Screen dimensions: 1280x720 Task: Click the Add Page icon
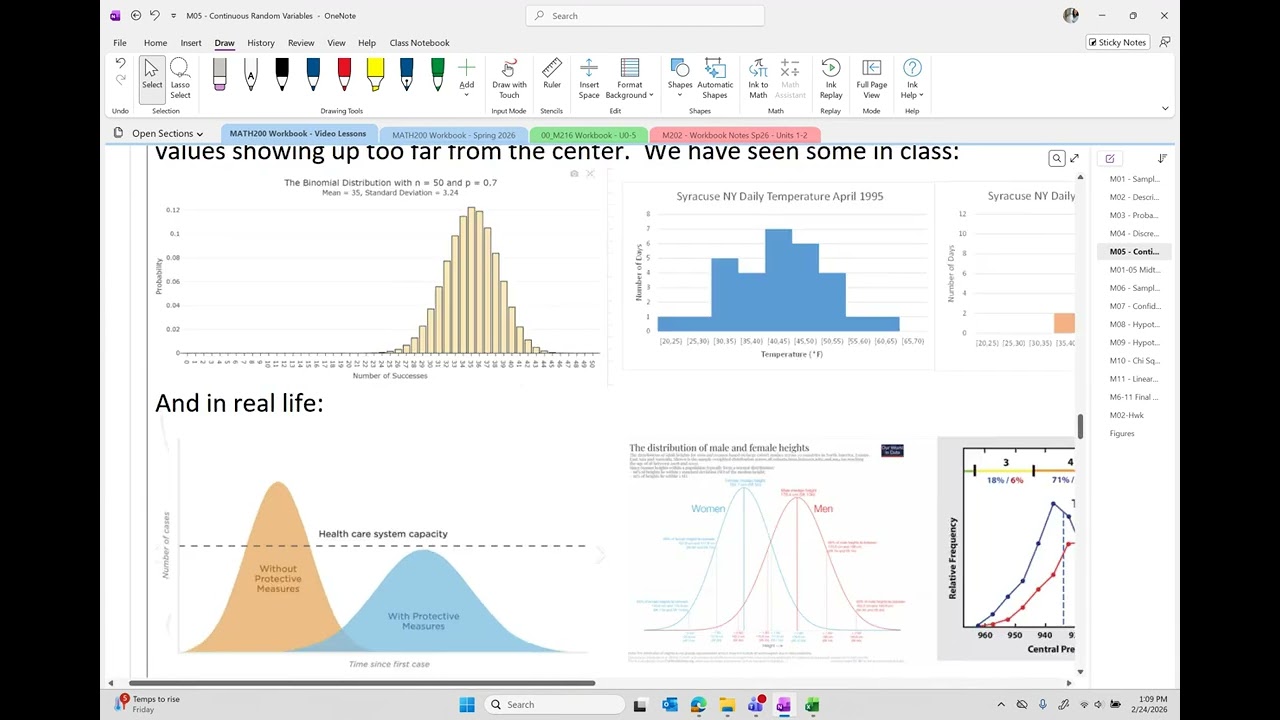pos(1110,158)
